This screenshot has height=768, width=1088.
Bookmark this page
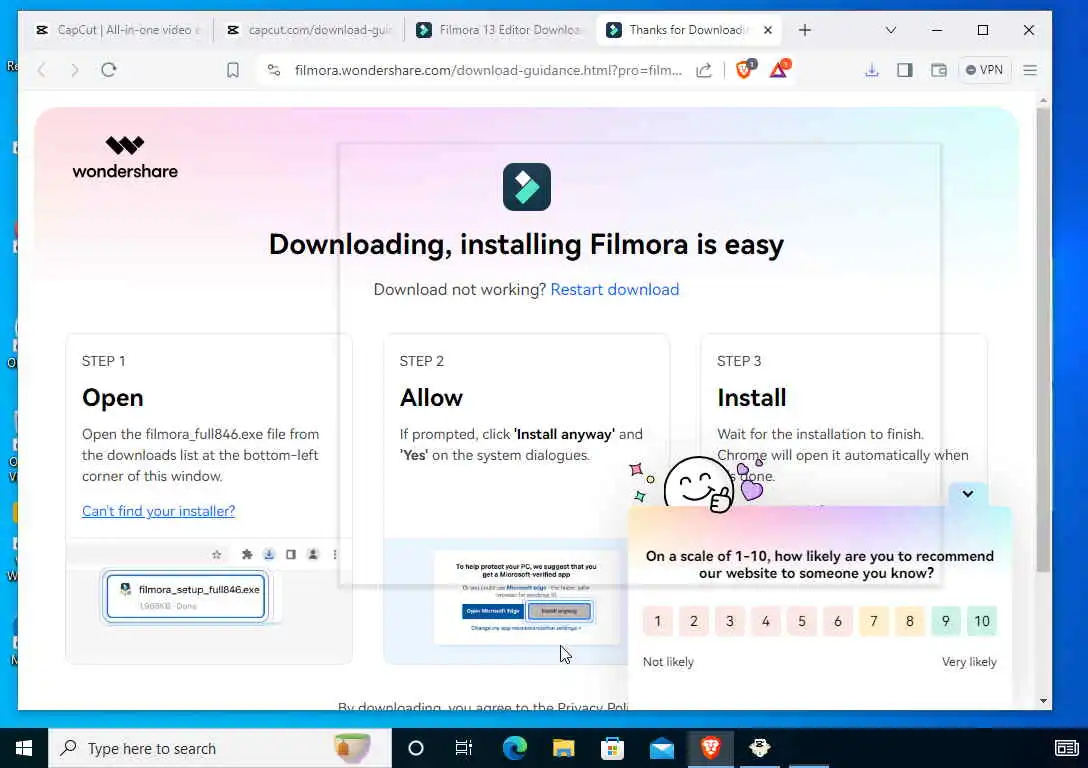coord(233,70)
